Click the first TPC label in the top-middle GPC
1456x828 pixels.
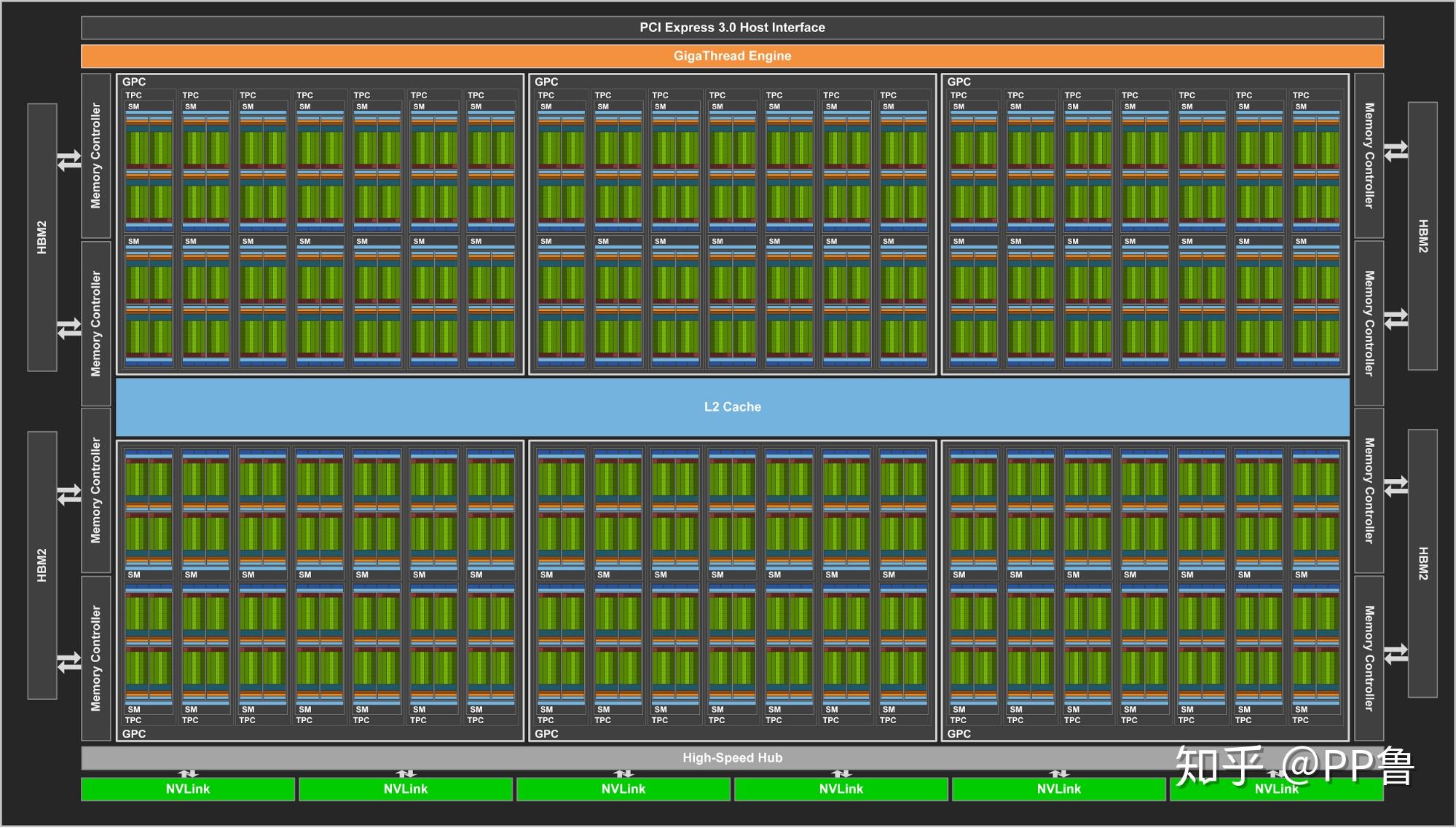click(546, 95)
